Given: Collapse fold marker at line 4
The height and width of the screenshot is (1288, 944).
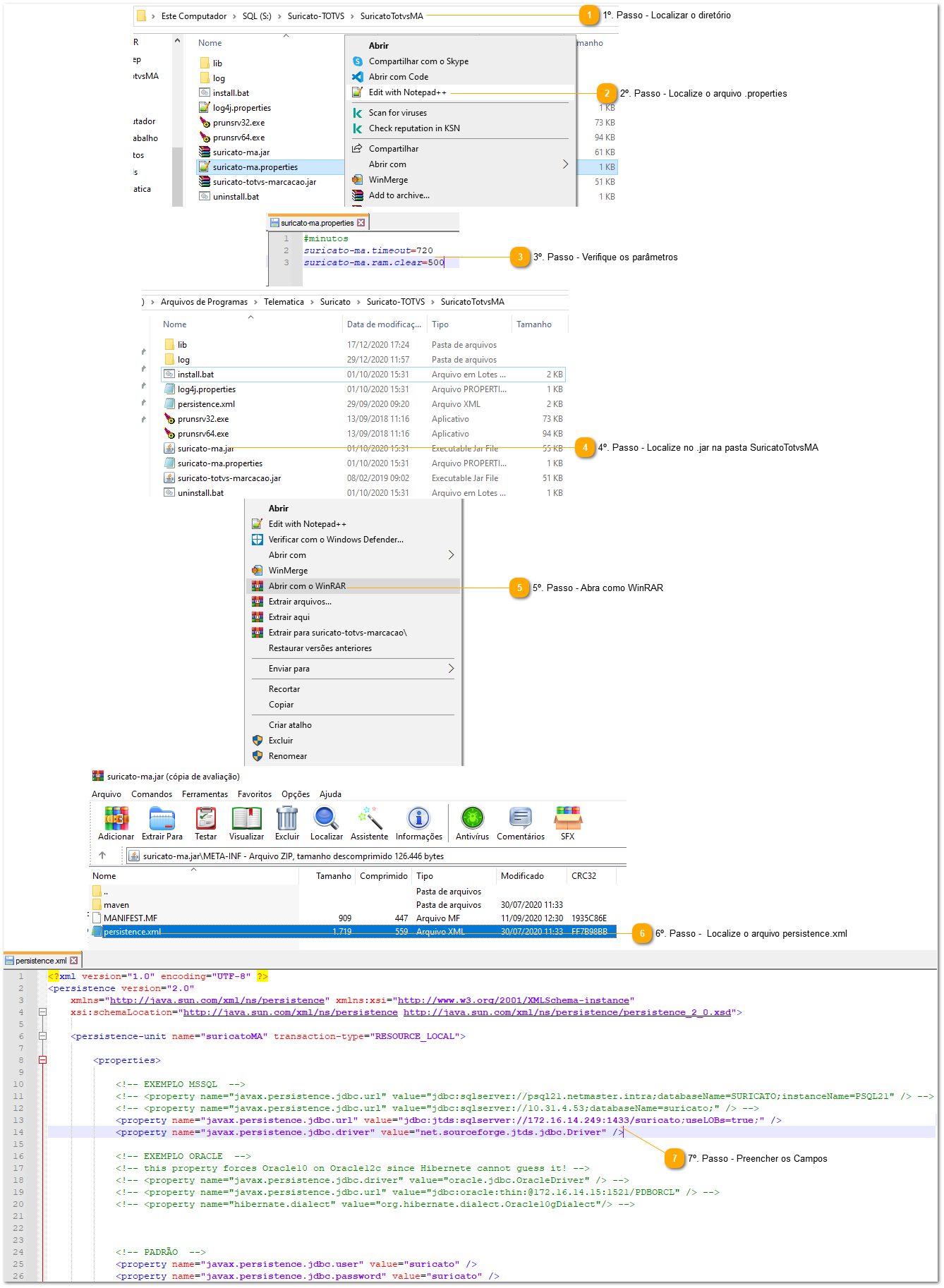Looking at the screenshot, I should click(x=42, y=1012).
